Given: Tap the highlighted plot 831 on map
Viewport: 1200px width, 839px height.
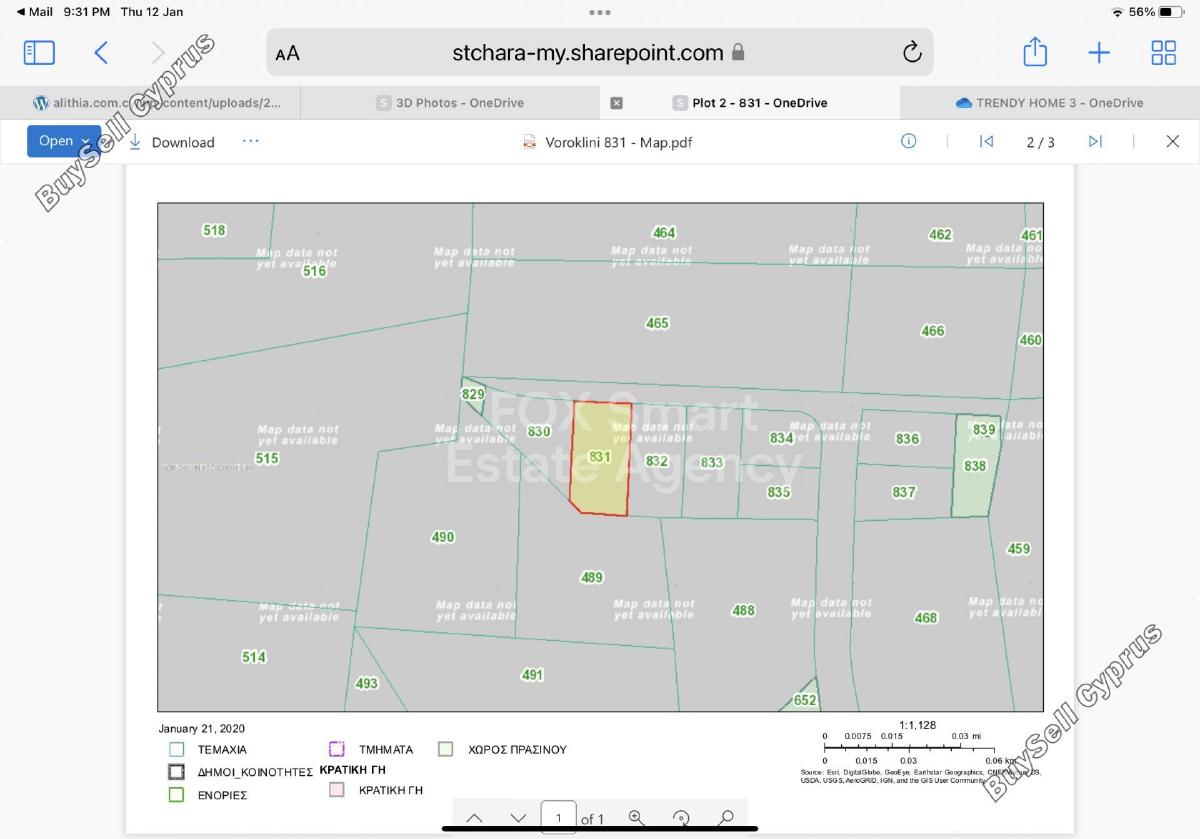Looking at the screenshot, I should point(600,458).
